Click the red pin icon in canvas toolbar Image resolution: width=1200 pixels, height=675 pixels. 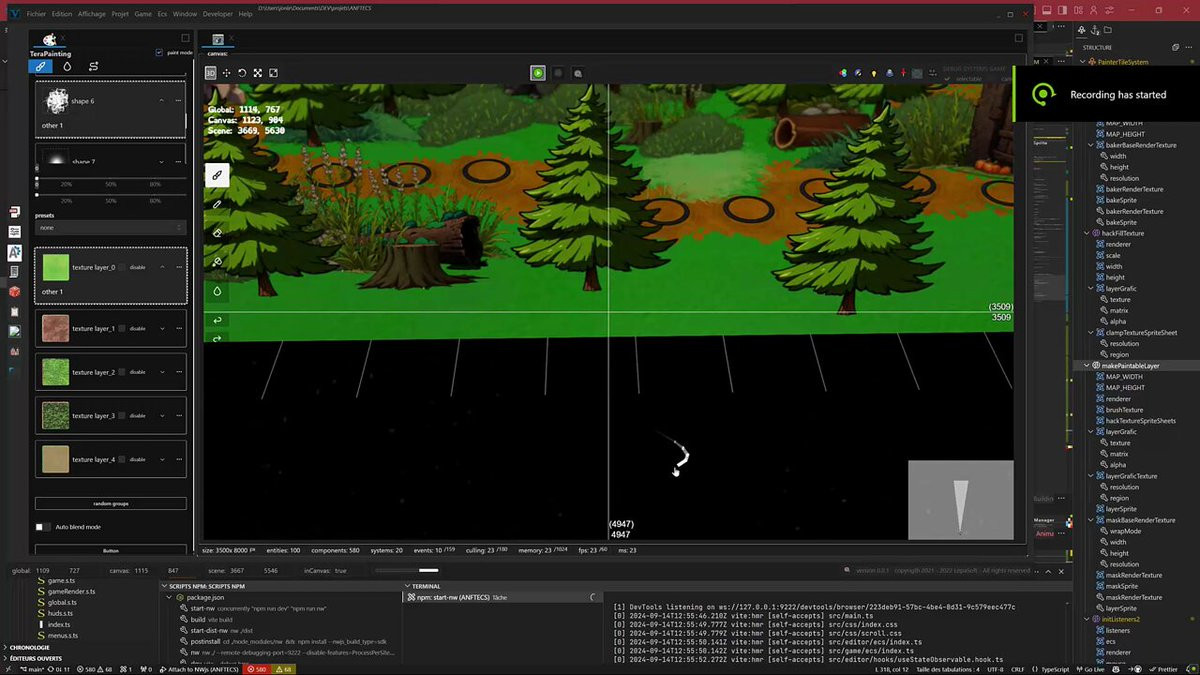(x=904, y=73)
